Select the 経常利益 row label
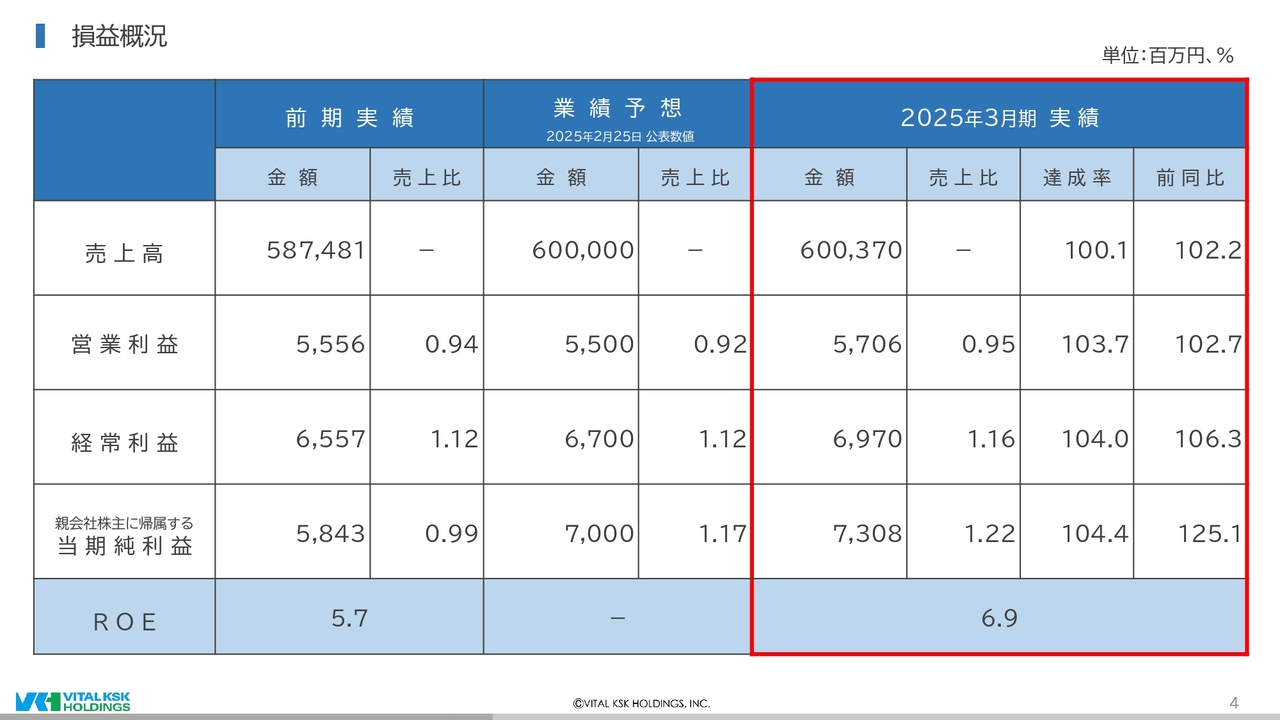This screenshot has height=720, width=1280. [x=124, y=443]
